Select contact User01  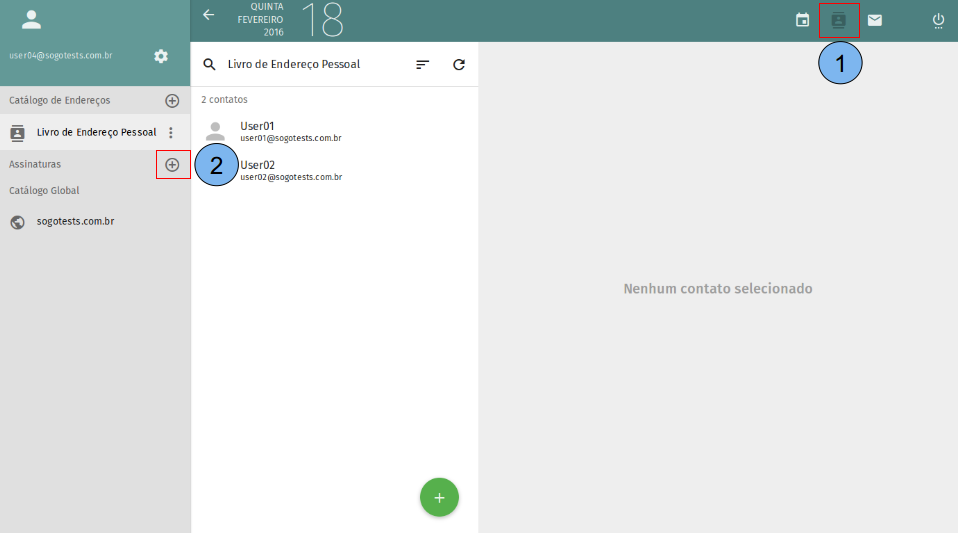point(290,131)
